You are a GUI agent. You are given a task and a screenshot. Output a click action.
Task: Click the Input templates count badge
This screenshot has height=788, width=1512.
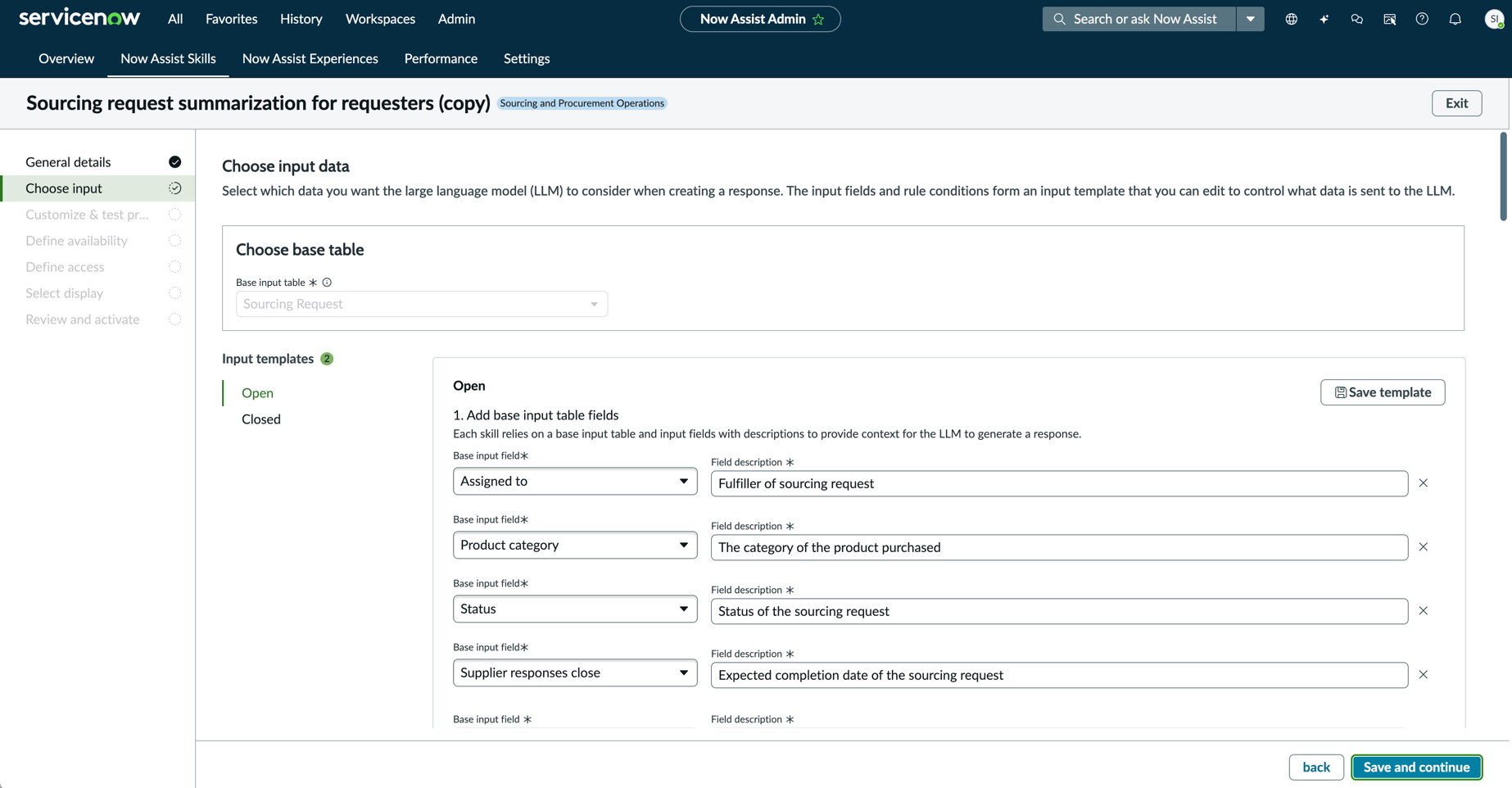[327, 359]
